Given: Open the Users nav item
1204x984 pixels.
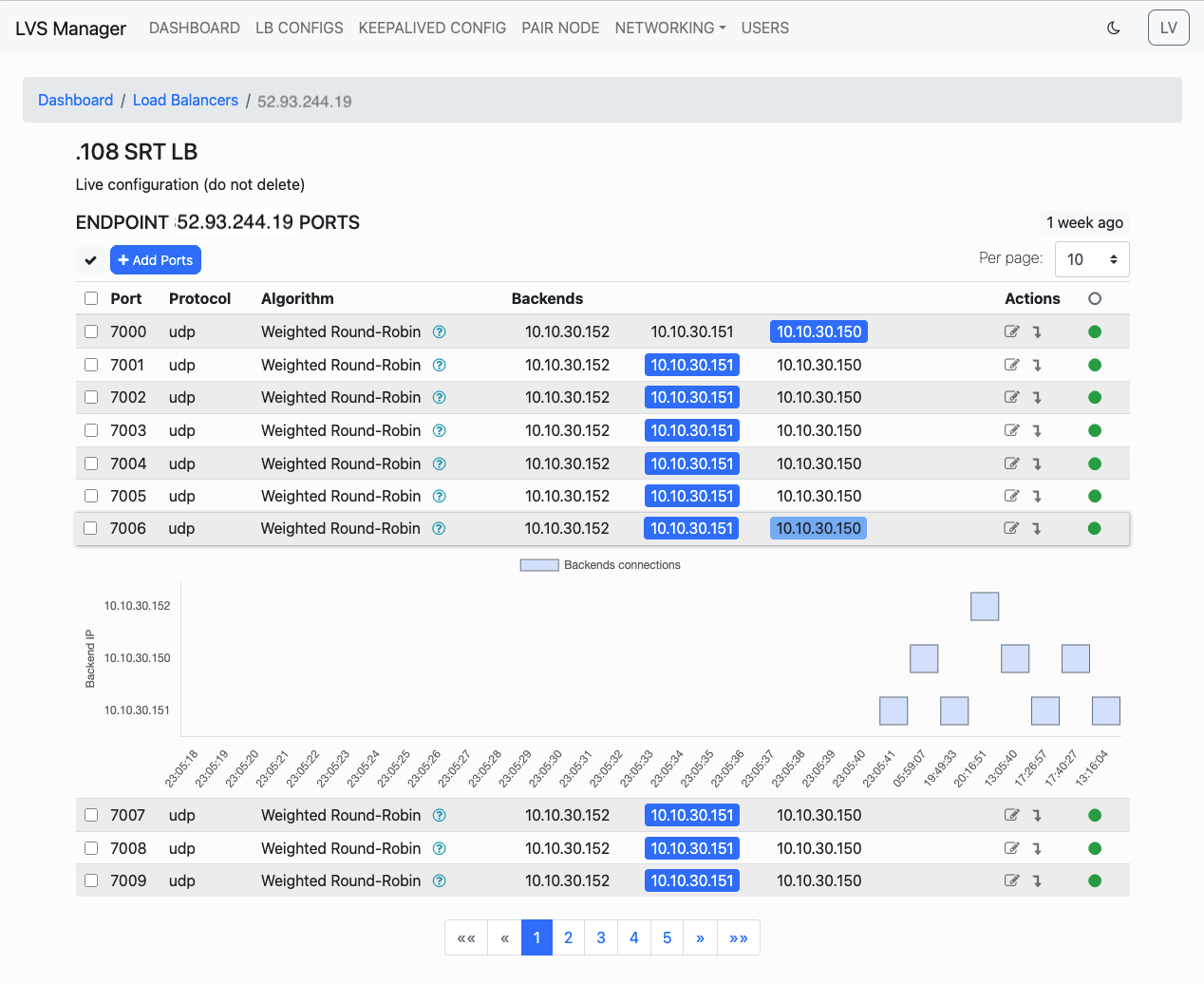Looking at the screenshot, I should click(765, 28).
